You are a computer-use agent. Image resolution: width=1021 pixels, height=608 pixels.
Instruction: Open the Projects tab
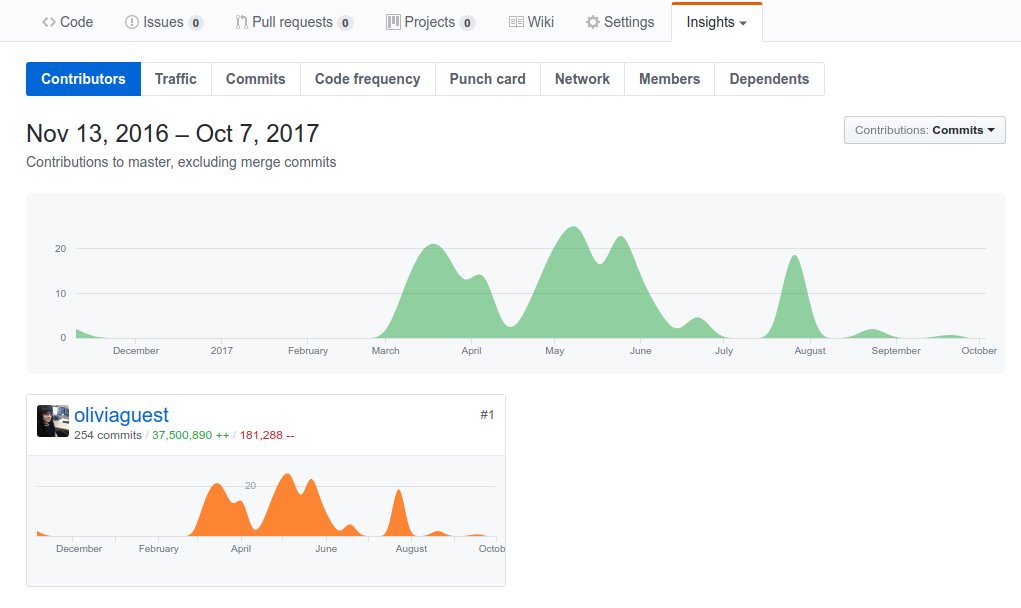pos(430,22)
